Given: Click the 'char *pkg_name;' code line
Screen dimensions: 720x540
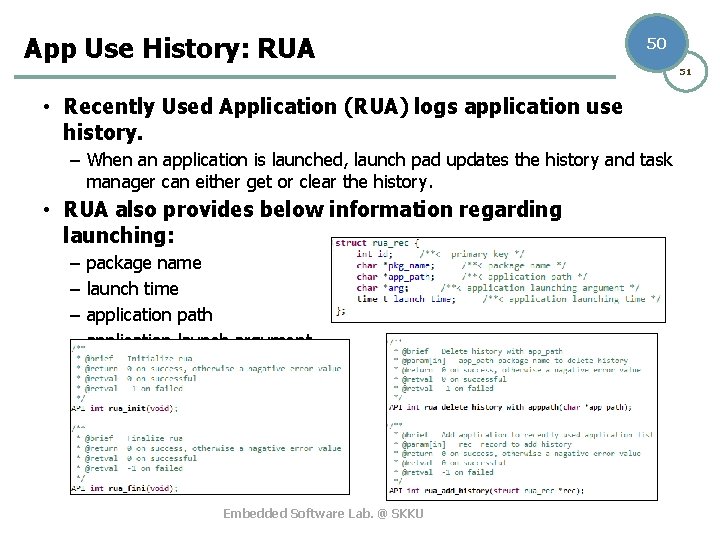Looking at the screenshot, I should click(x=461, y=265).
